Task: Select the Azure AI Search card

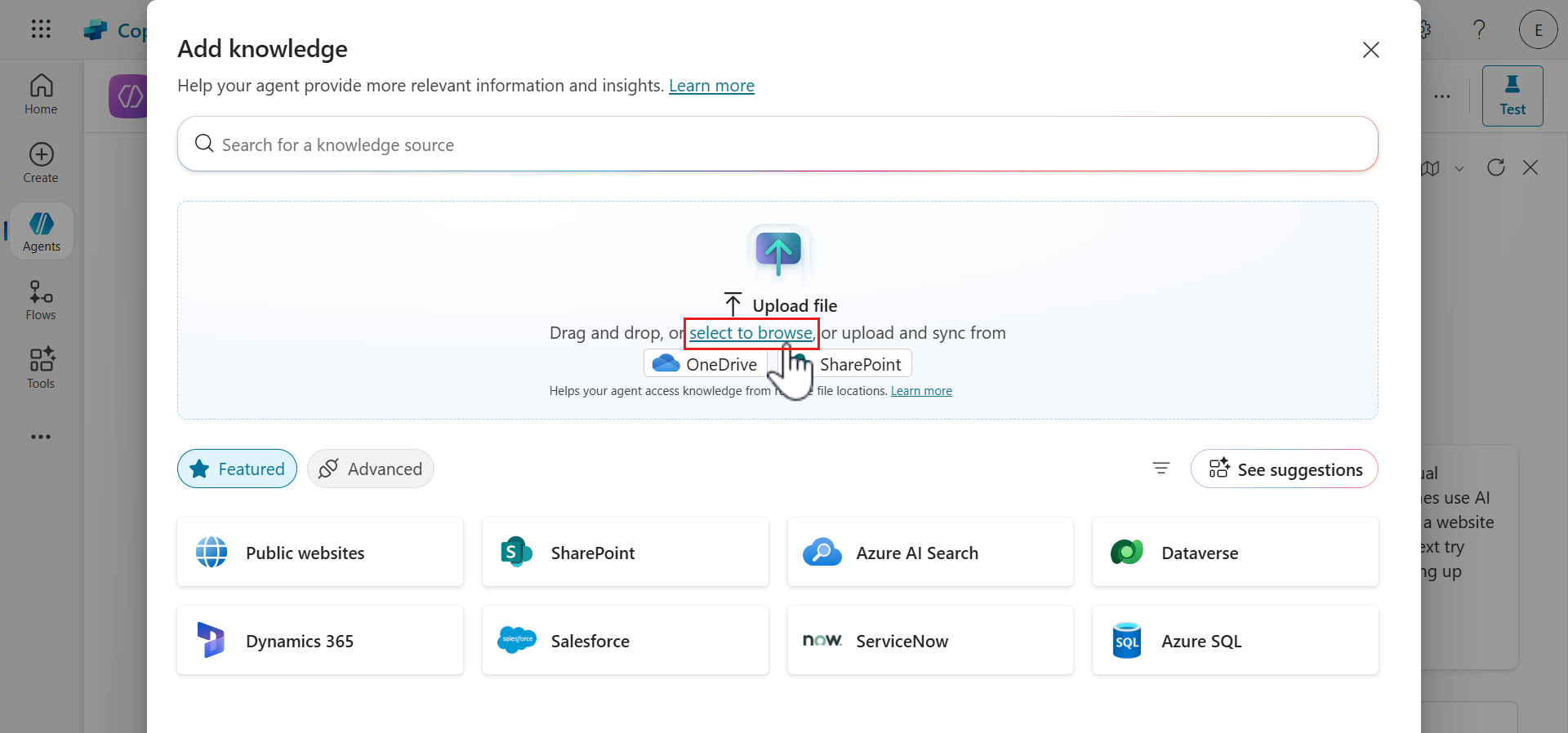Action: click(931, 552)
